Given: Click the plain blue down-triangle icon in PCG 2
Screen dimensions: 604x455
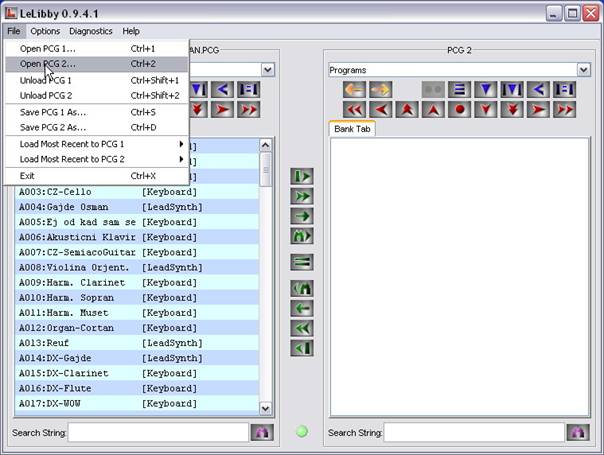Looking at the screenshot, I should coord(486,90).
